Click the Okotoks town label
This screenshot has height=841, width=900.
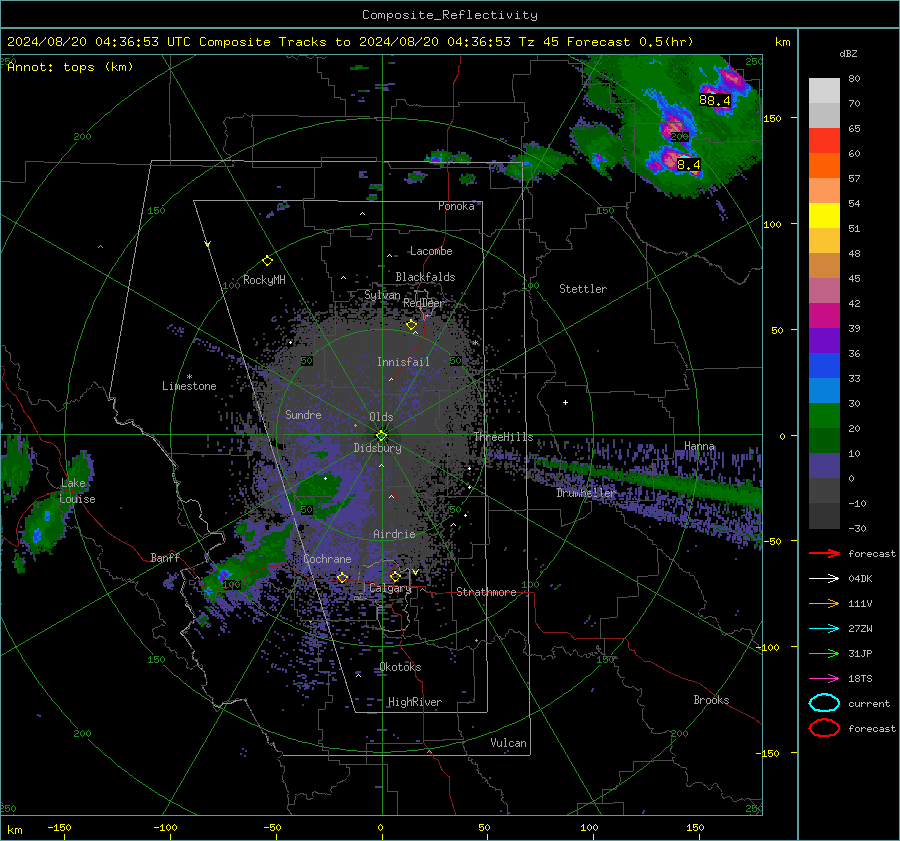pyautogui.click(x=400, y=667)
